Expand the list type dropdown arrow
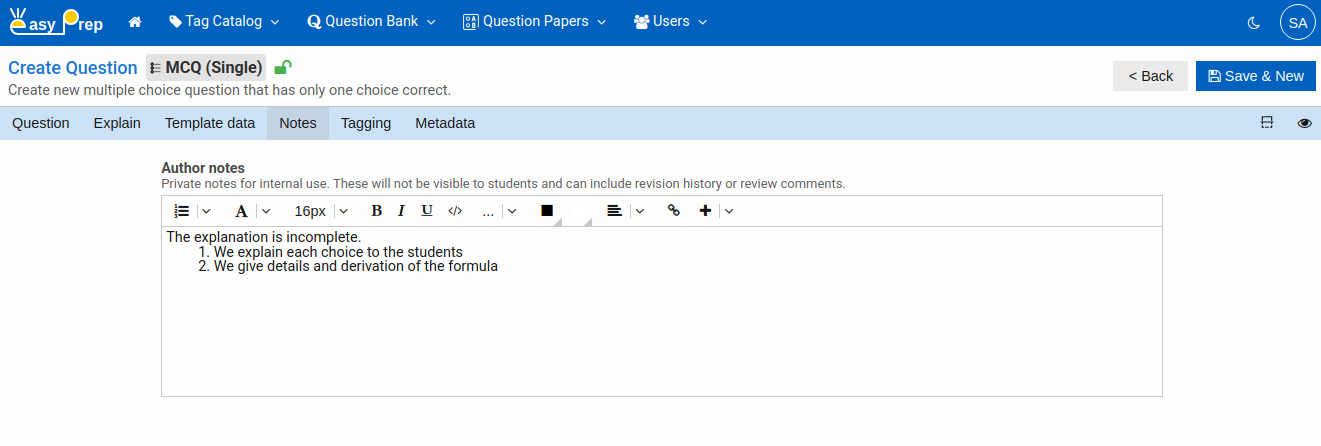This screenshot has width=1321, height=446. coord(205,211)
